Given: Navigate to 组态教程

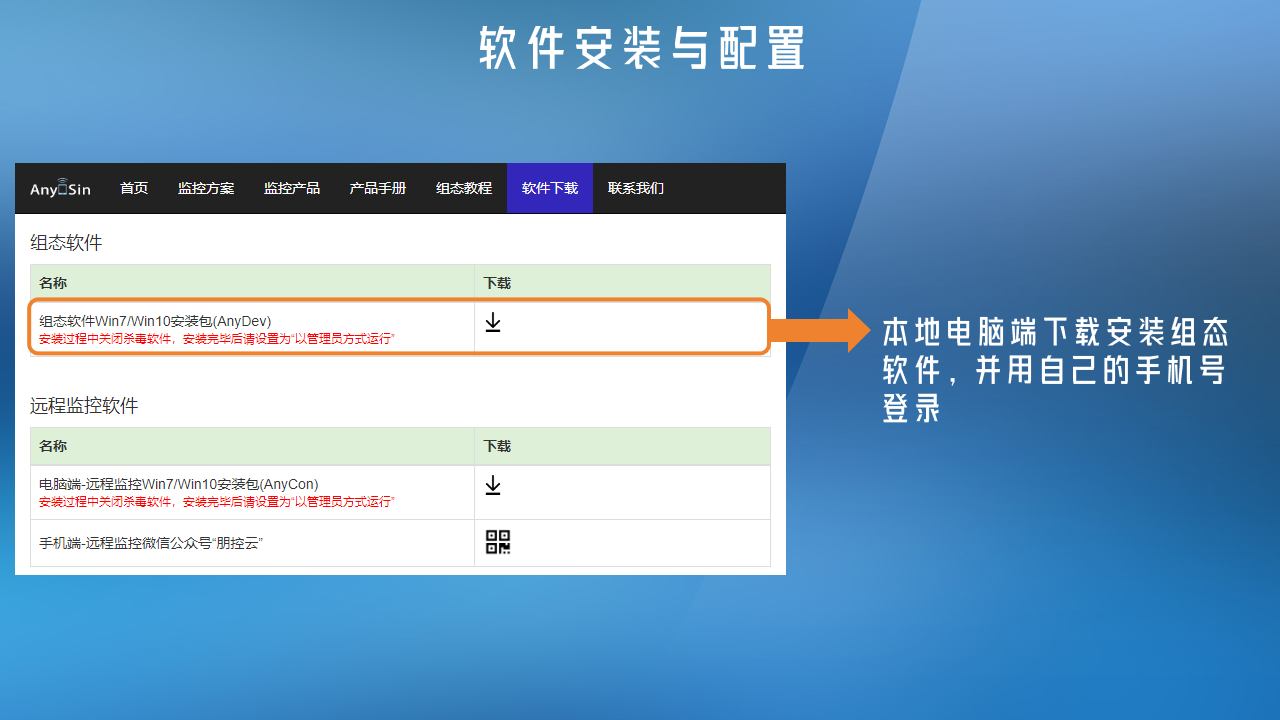Looking at the screenshot, I should point(464,188).
